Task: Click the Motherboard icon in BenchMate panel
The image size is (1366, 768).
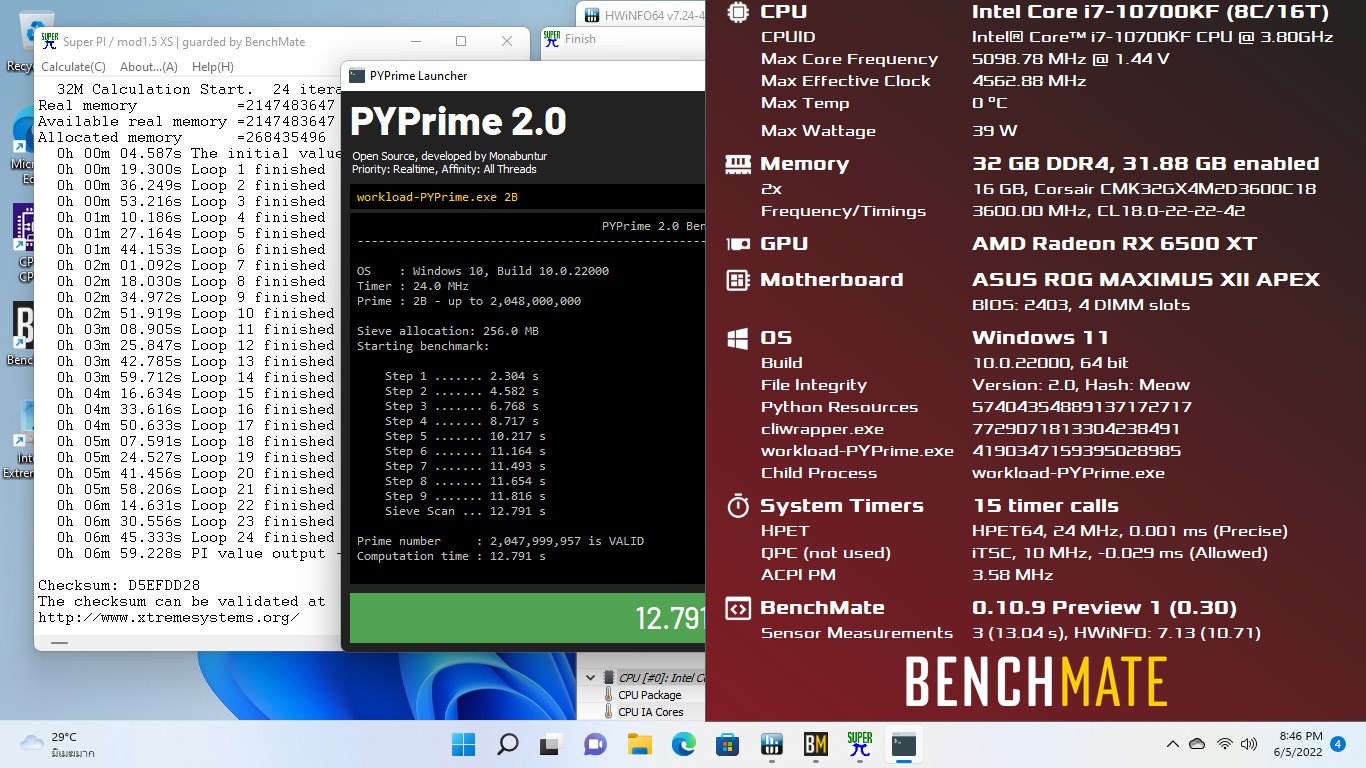Action: 738,280
